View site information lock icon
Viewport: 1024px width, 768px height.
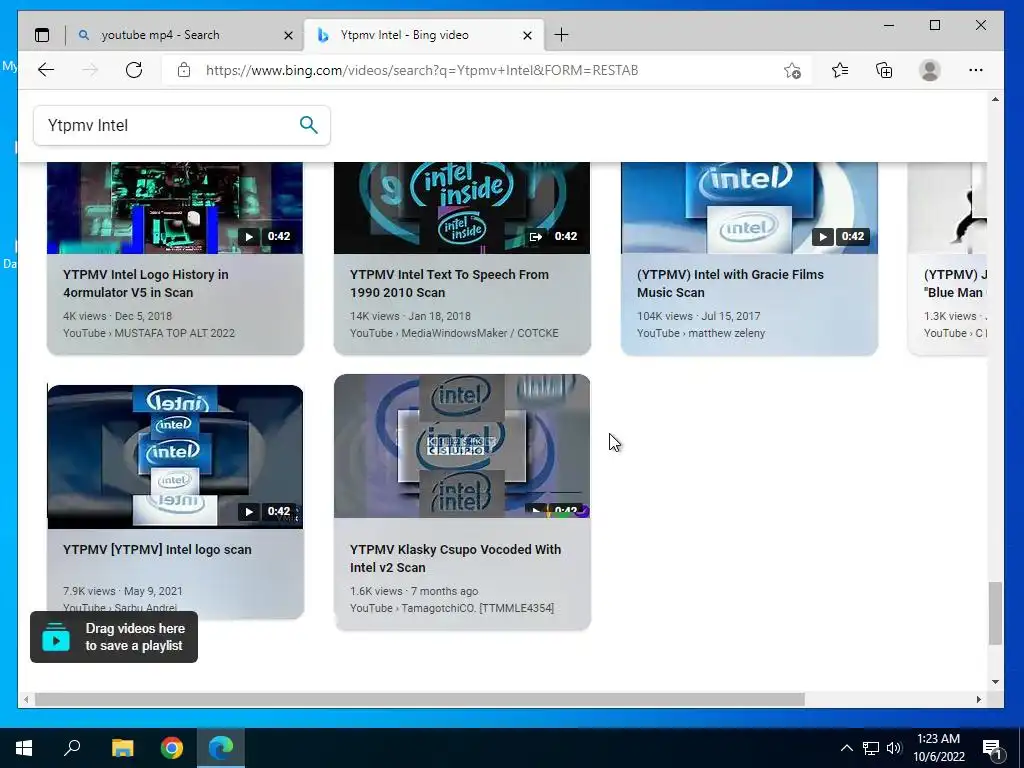184,70
